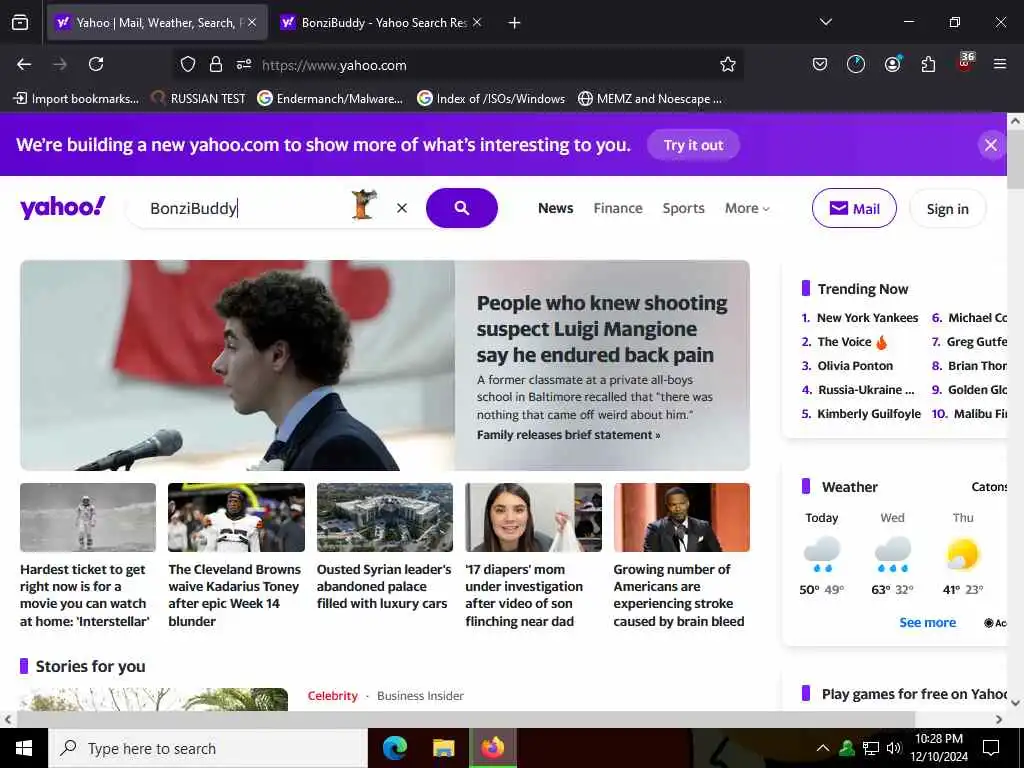Viewport: 1024px width, 768px height.
Task: Open the extension icon with 36 badge
Action: [965, 63]
